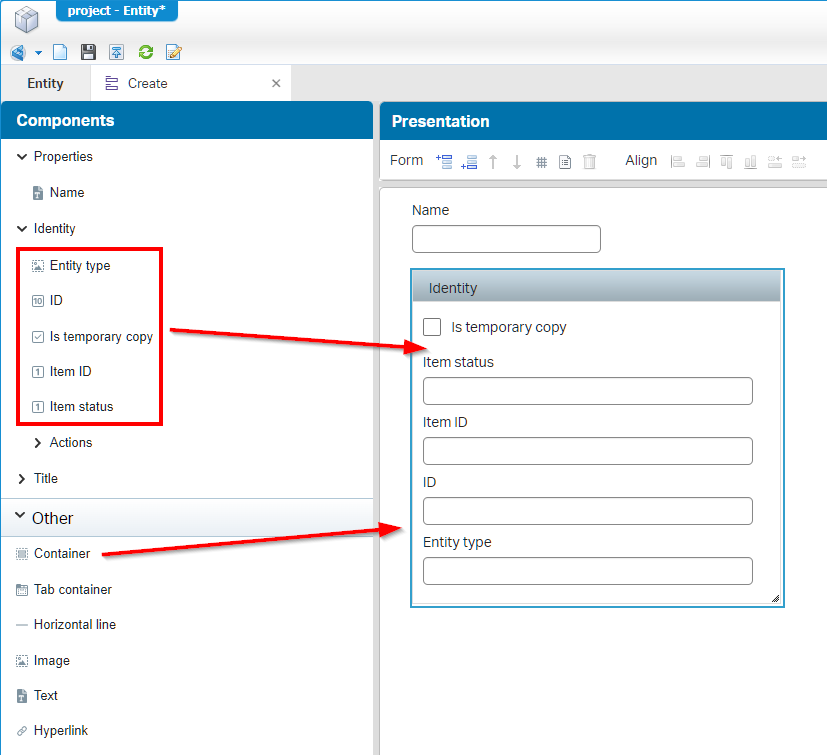
Task: Click the green Refresh icon
Action: [x=146, y=52]
